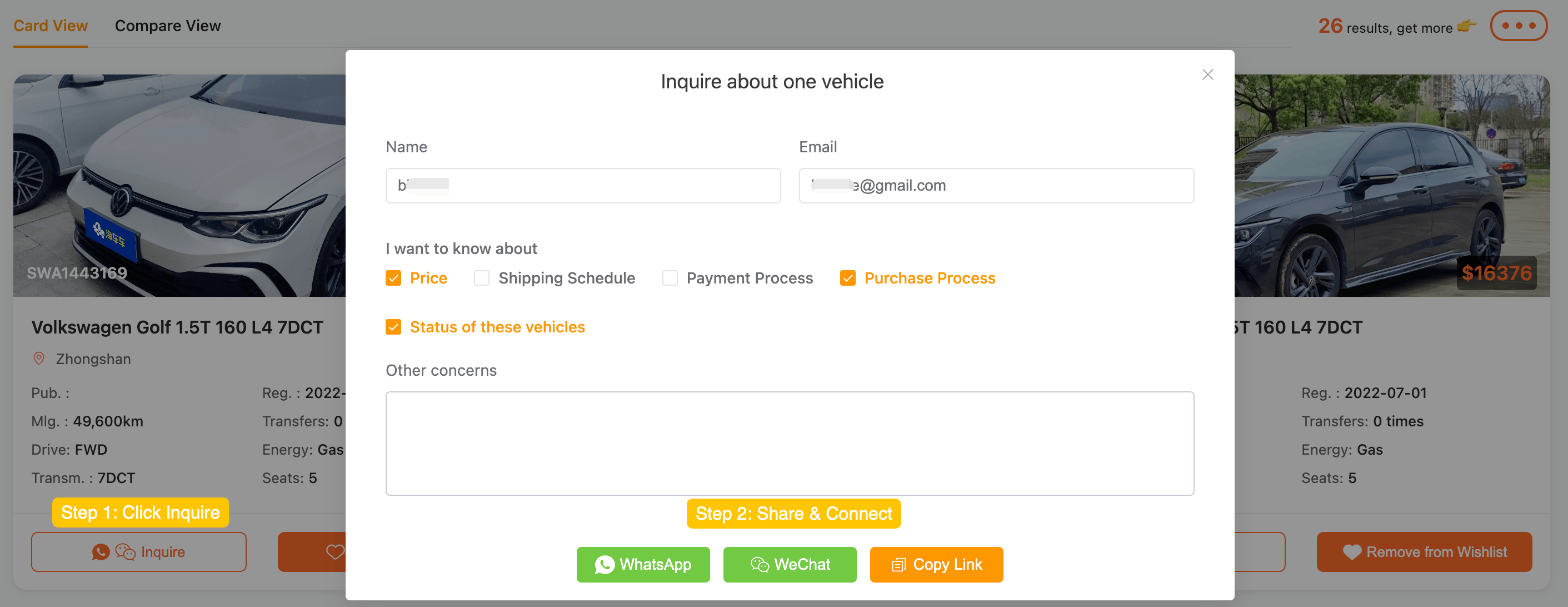Close the vehicle inquiry dialog

[1207, 74]
